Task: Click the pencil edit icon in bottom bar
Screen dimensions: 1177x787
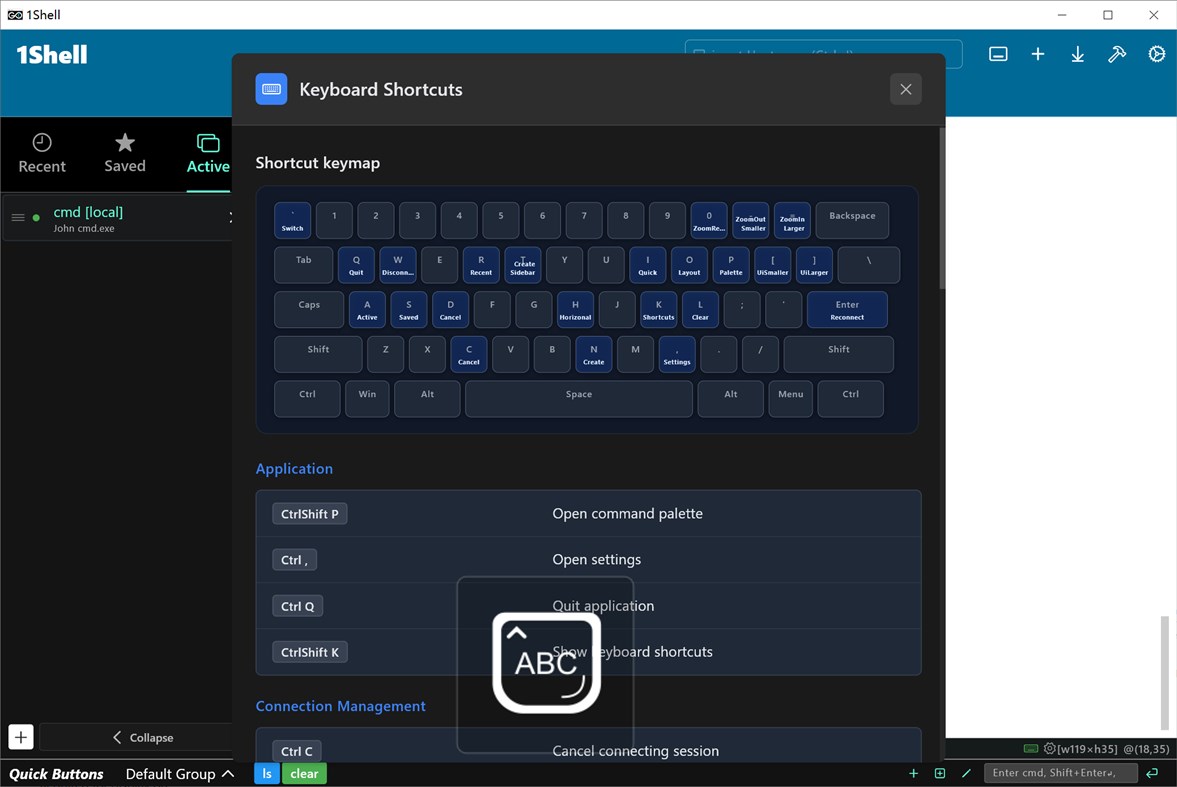Action: (966, 773)
